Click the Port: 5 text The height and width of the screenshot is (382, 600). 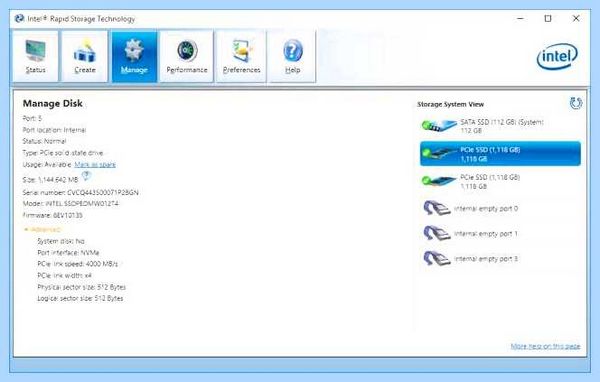32,118
